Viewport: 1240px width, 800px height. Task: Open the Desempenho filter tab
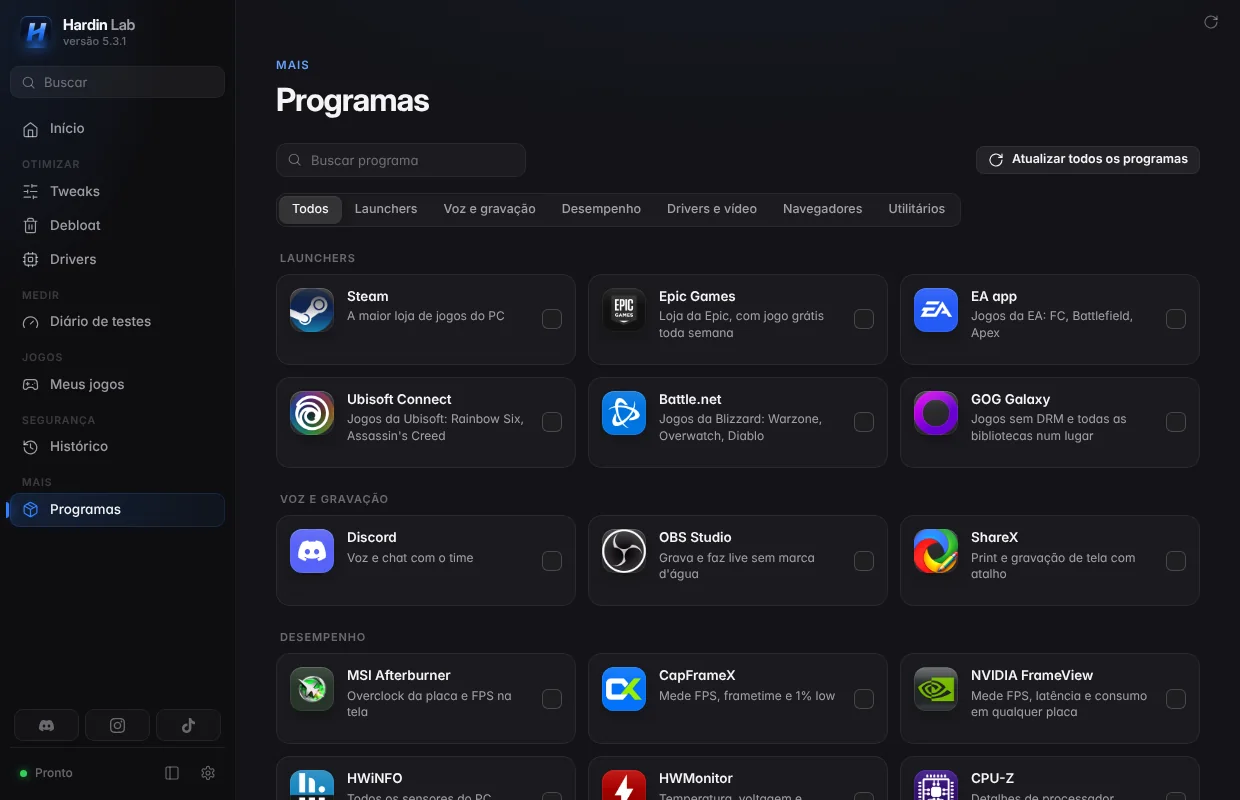tap(601, 209)
